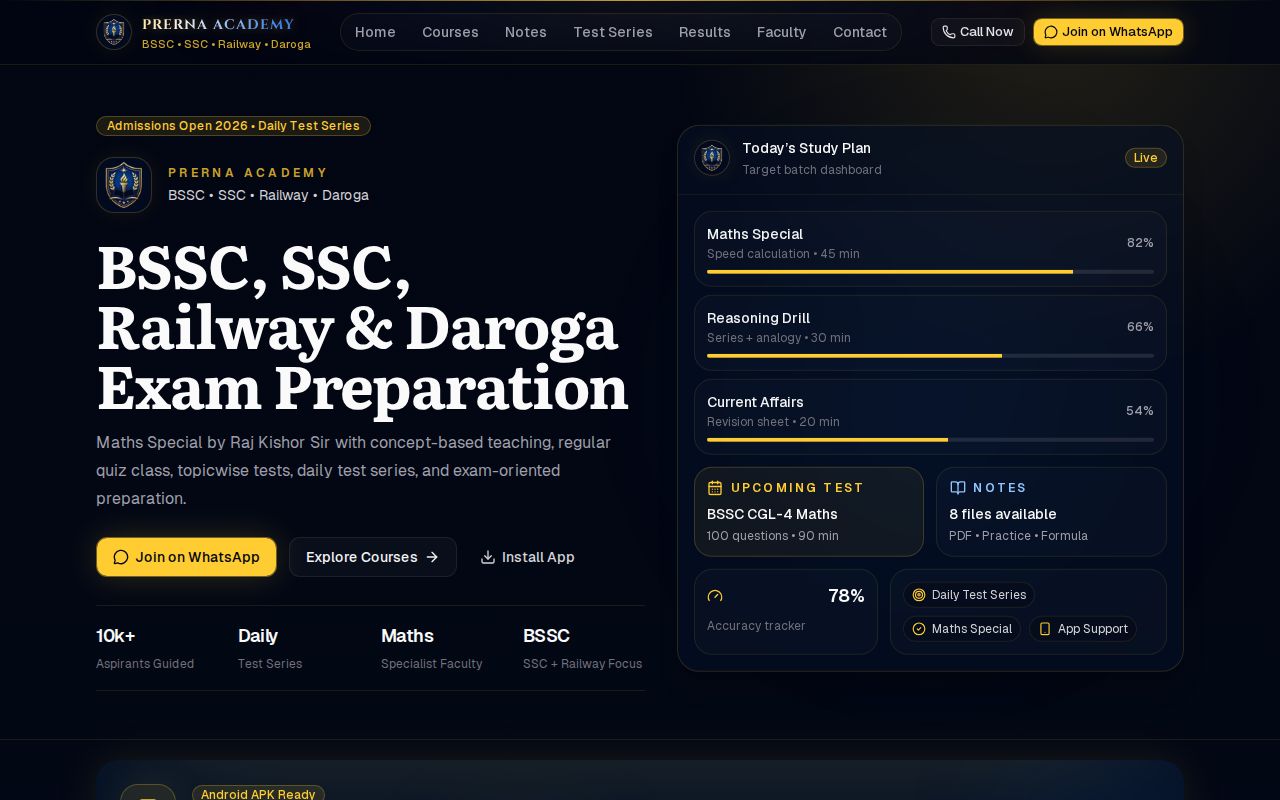1280x800 pixels.
Task: Click the Call Now button
Action: [978, 32]
